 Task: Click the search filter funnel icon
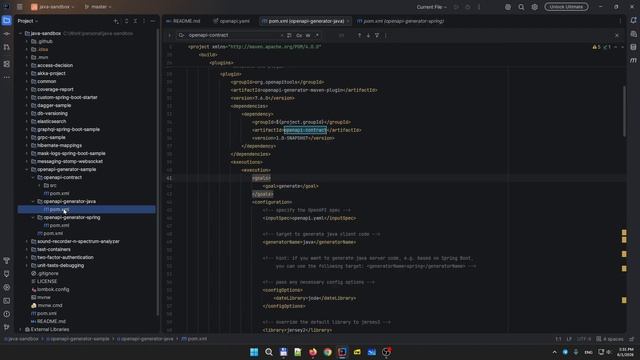click(377, 36)
